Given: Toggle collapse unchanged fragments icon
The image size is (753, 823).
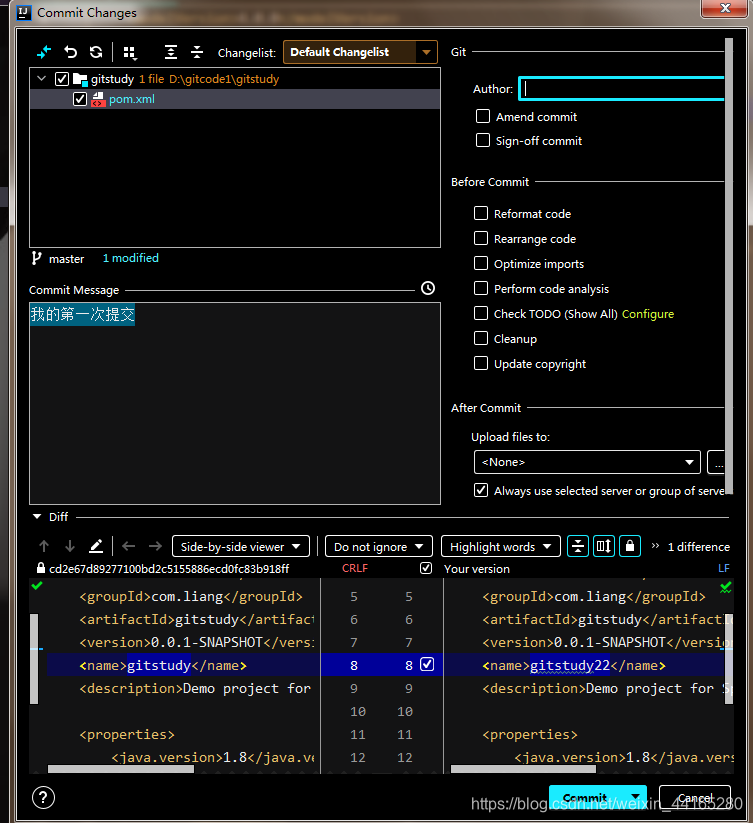Looking at the screenshot, I should pos(578,546).
